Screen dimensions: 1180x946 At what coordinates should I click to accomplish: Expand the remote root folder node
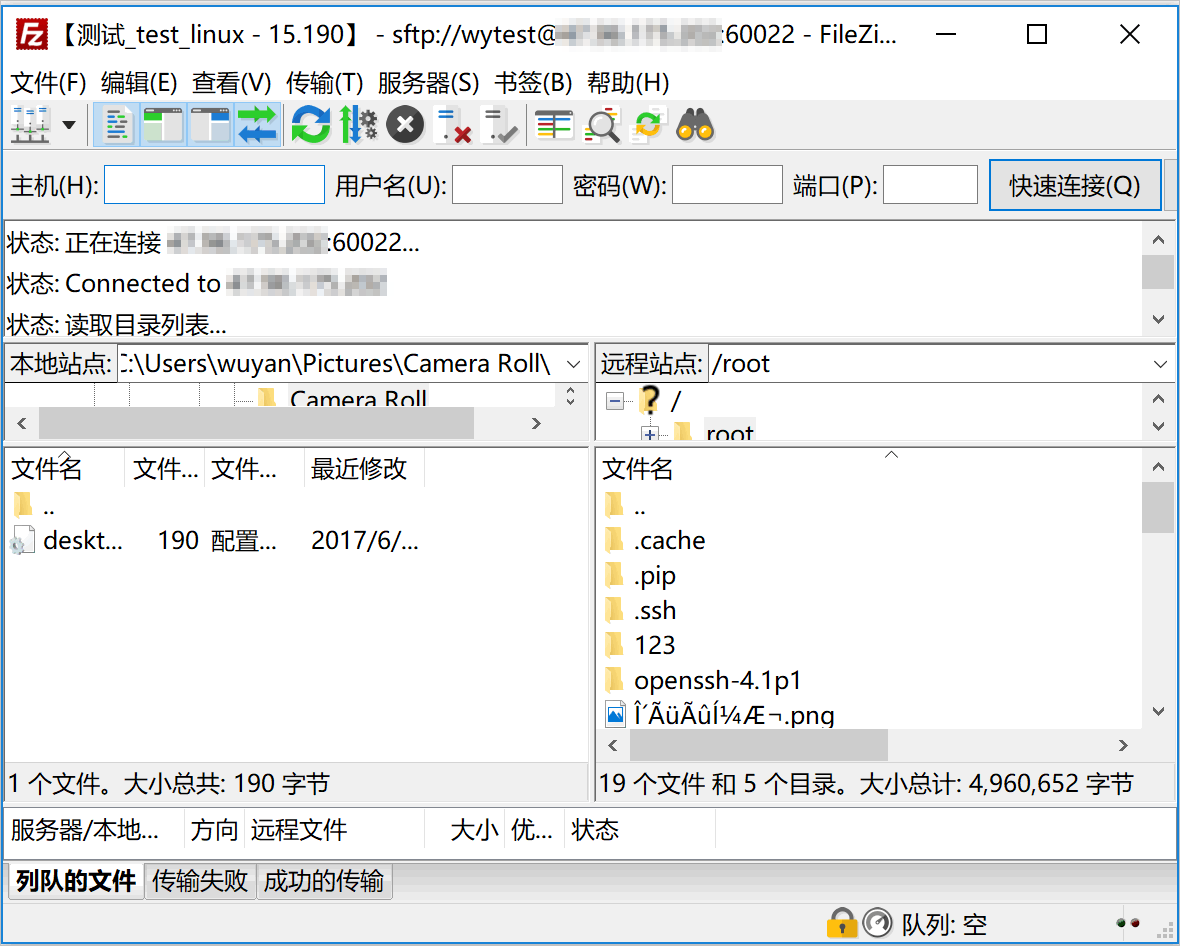pyautogui.click(x=649, y=433)
